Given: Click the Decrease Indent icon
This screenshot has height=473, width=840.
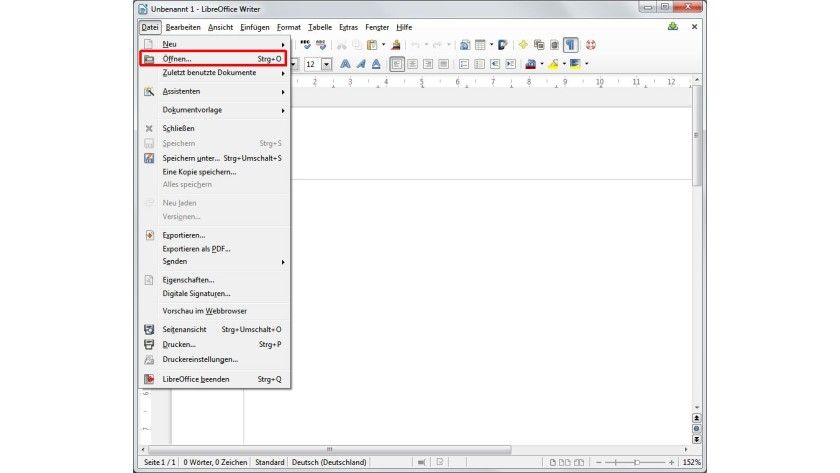Looking at the screenshot, I should tap(495, 64).
